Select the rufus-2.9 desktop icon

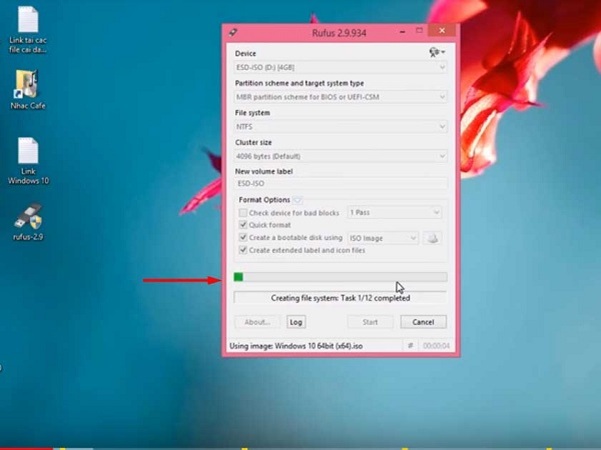tap(28, 222)
